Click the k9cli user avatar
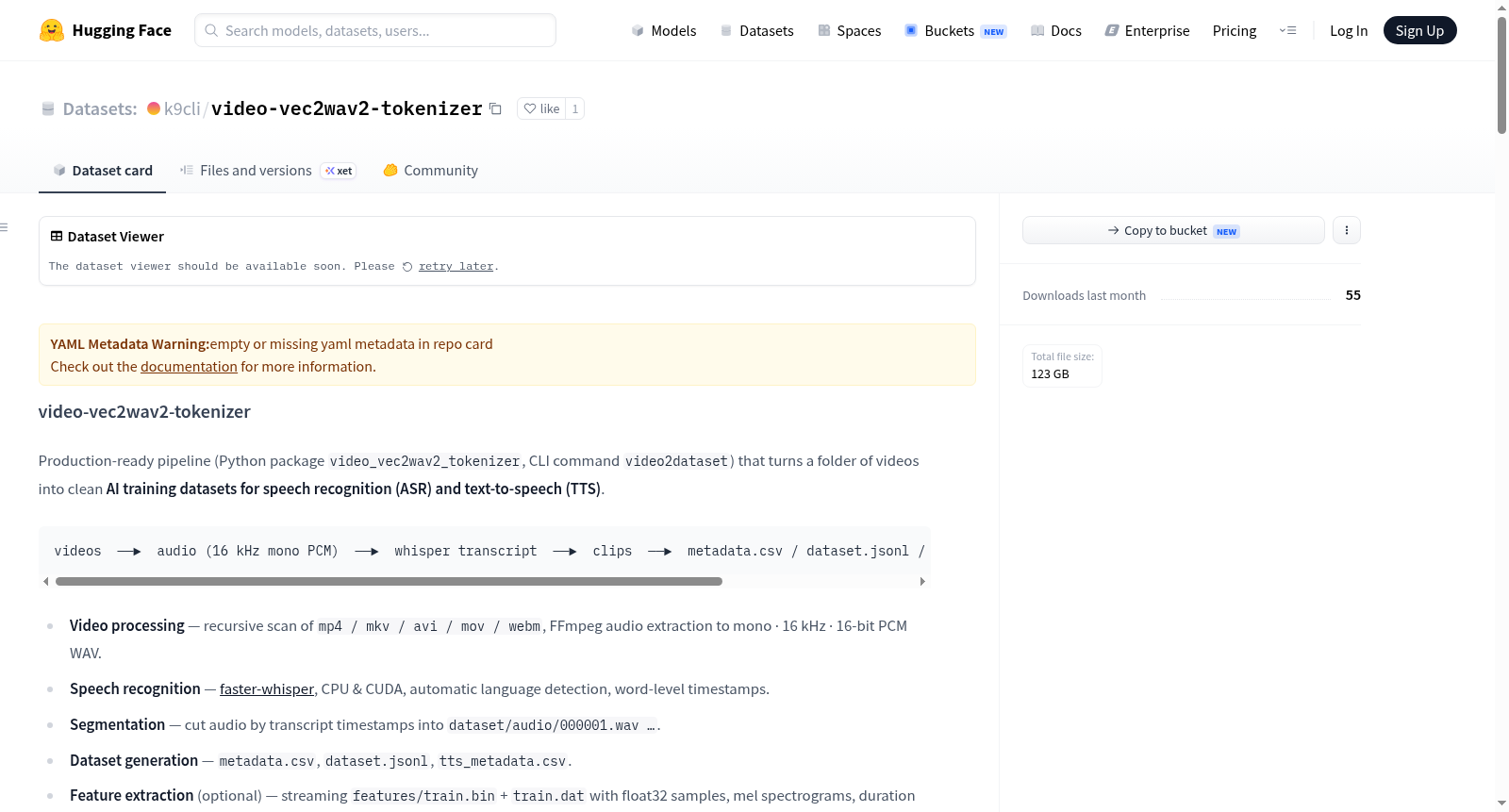This screenshot has height=812, width=1509. [x=154, y=108]
